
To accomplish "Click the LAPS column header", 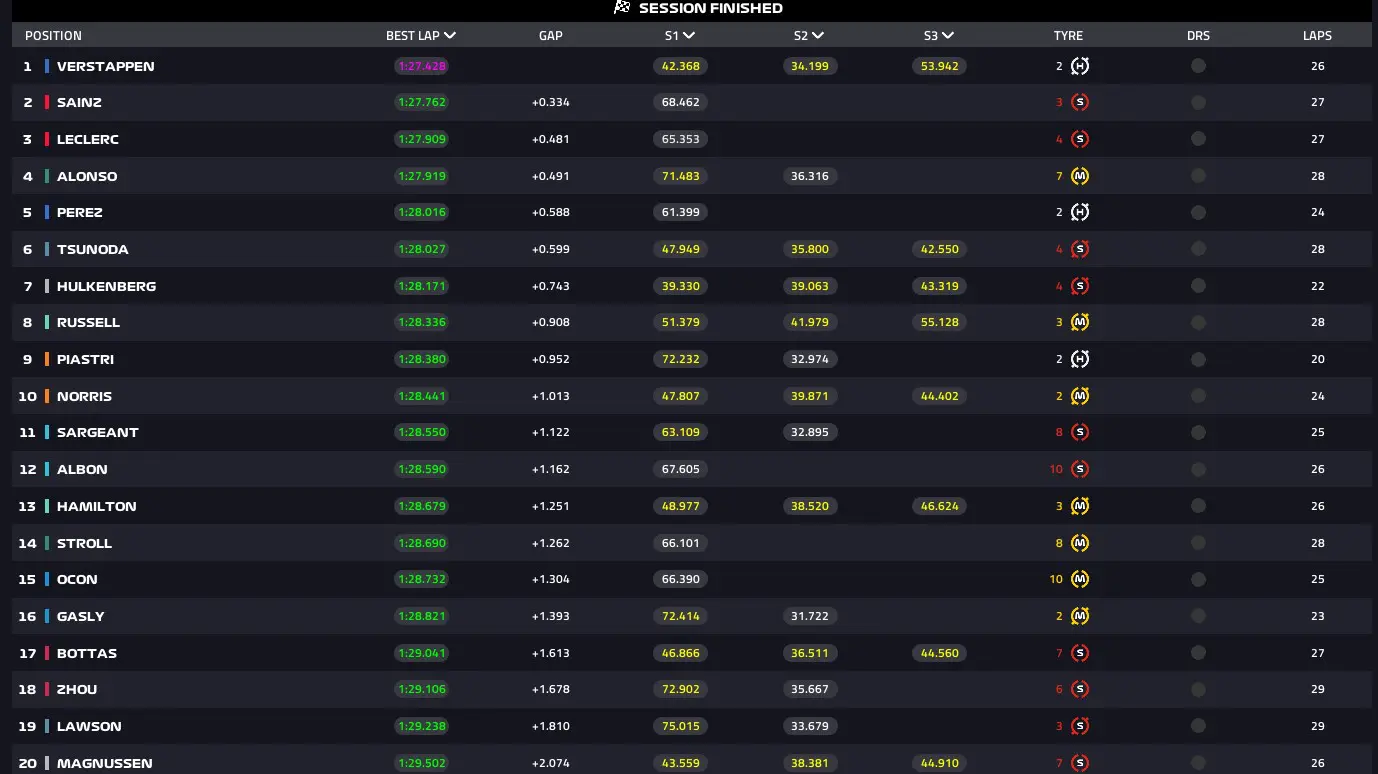I will (x=1317, y=35).
